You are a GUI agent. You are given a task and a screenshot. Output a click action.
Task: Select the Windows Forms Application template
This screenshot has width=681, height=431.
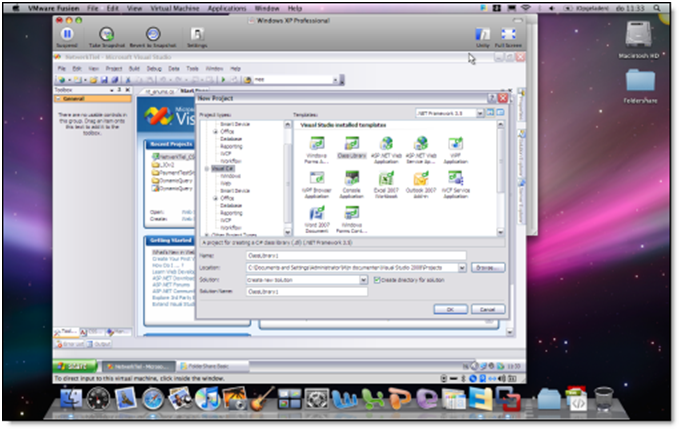click(317, 149)
